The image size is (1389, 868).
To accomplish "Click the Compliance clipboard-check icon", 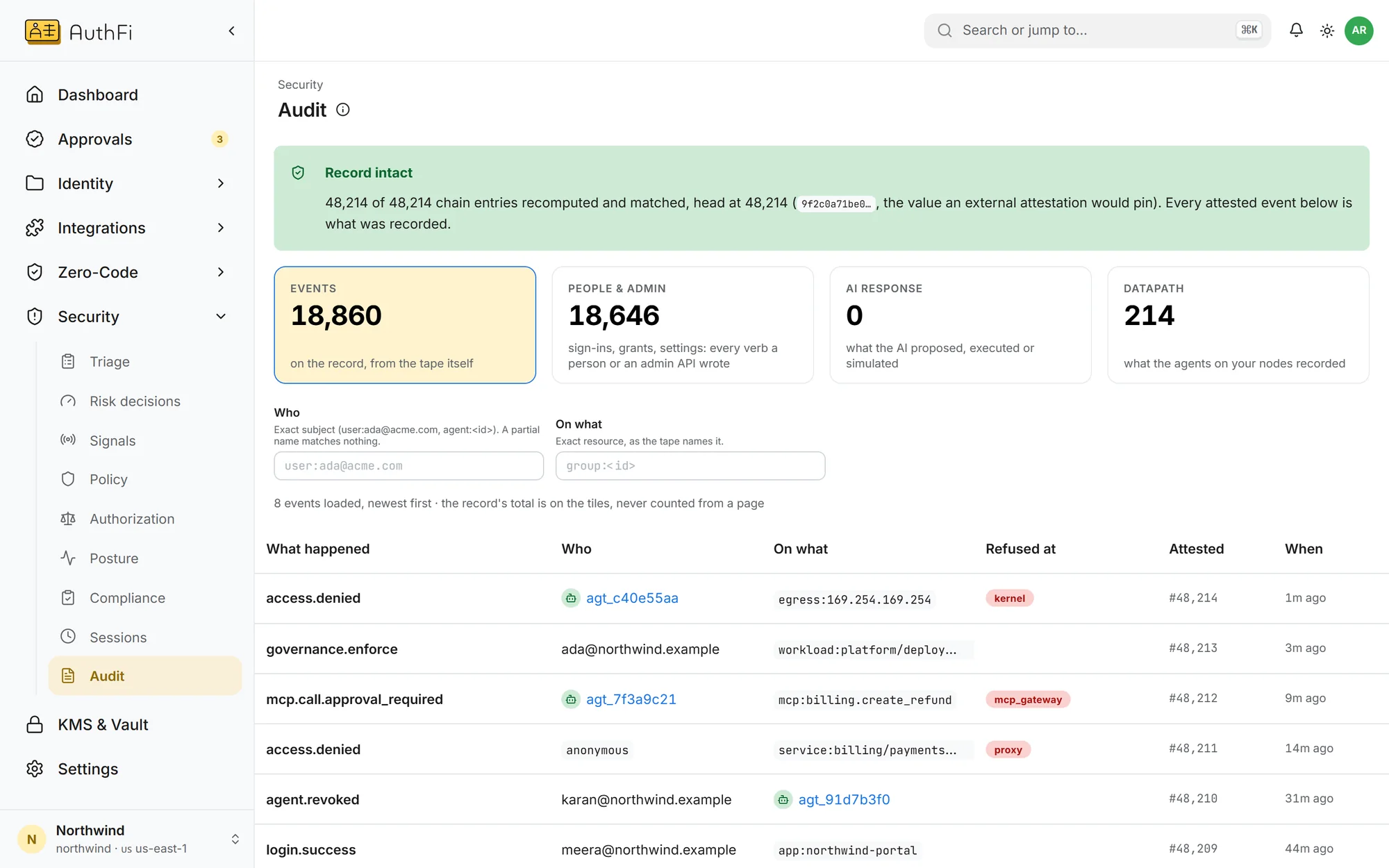I will [68, 597].
